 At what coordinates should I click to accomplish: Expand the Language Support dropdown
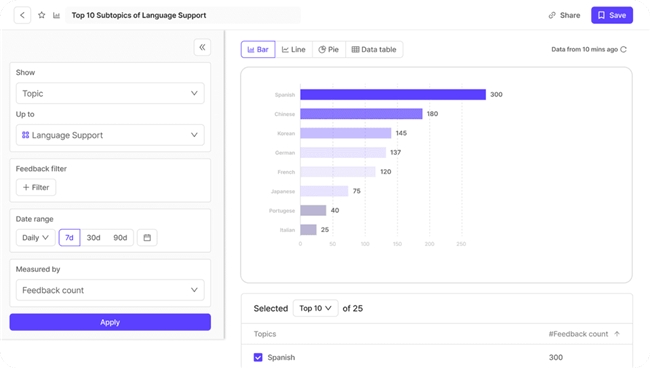coord(110,135)
